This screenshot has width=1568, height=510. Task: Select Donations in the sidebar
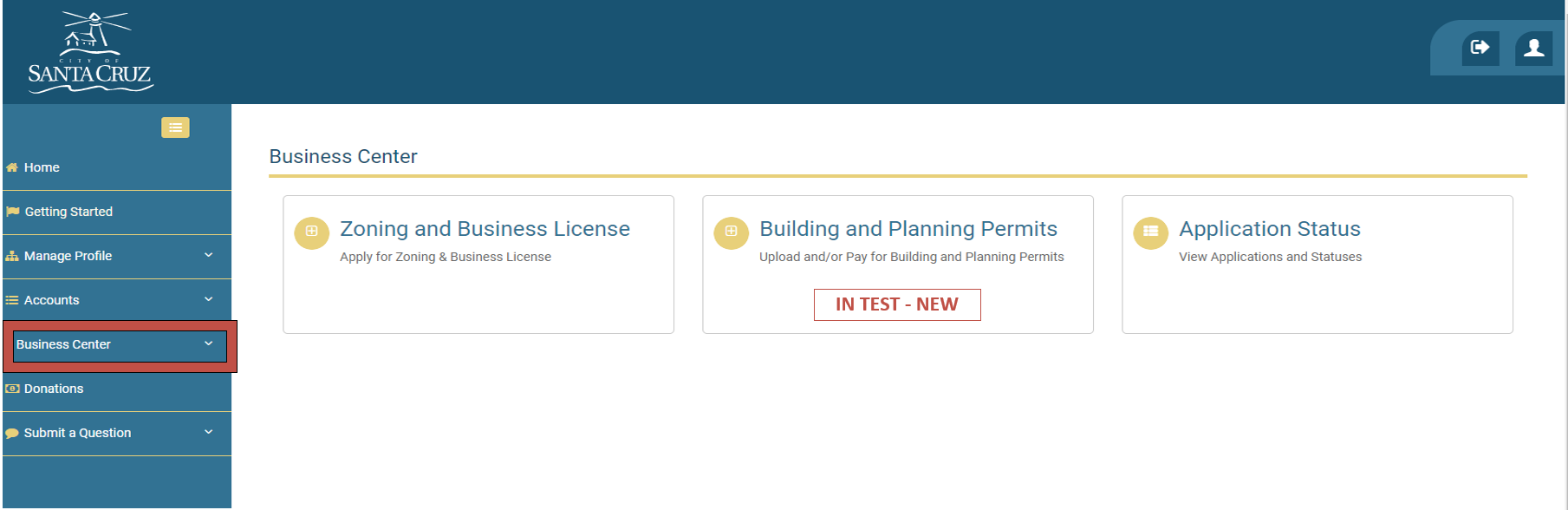tap(55, 388)
